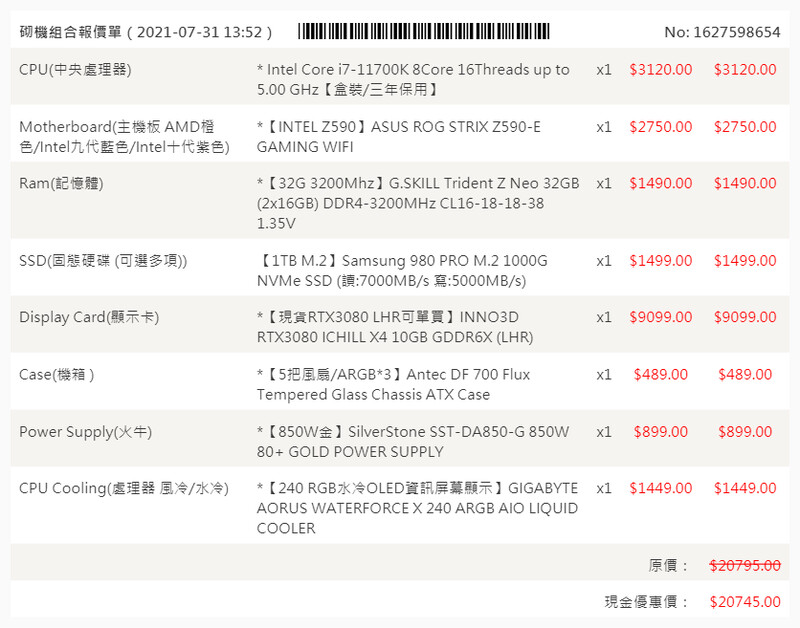
Task: Click the SilverStone SST-DA850-G power supply item
Action: (413, 441)
